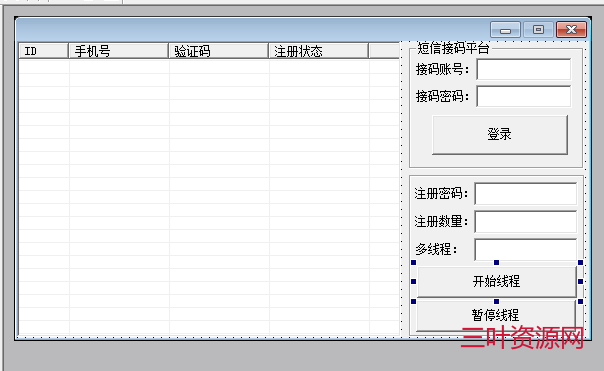Click the 手机号 column header
The height and width of the screenshot is (371, 604).
click(x=118, y=51)
